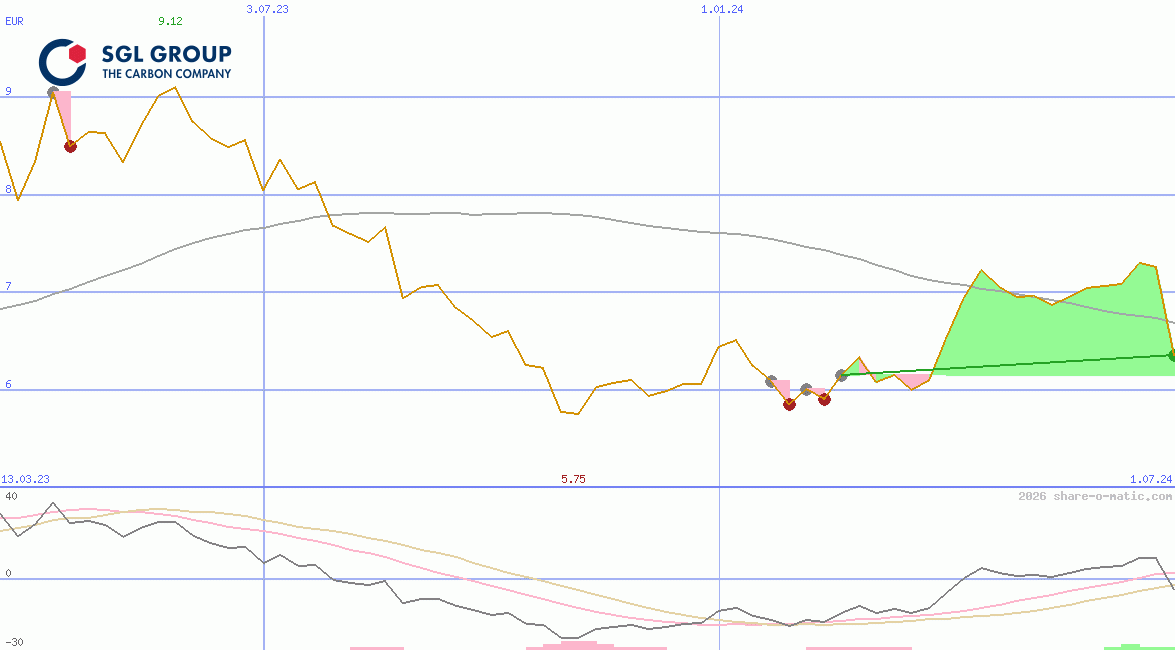Click the red marker beneath the SGL logo
This screenshot has height=650, width=1175.
click(70, 146)
